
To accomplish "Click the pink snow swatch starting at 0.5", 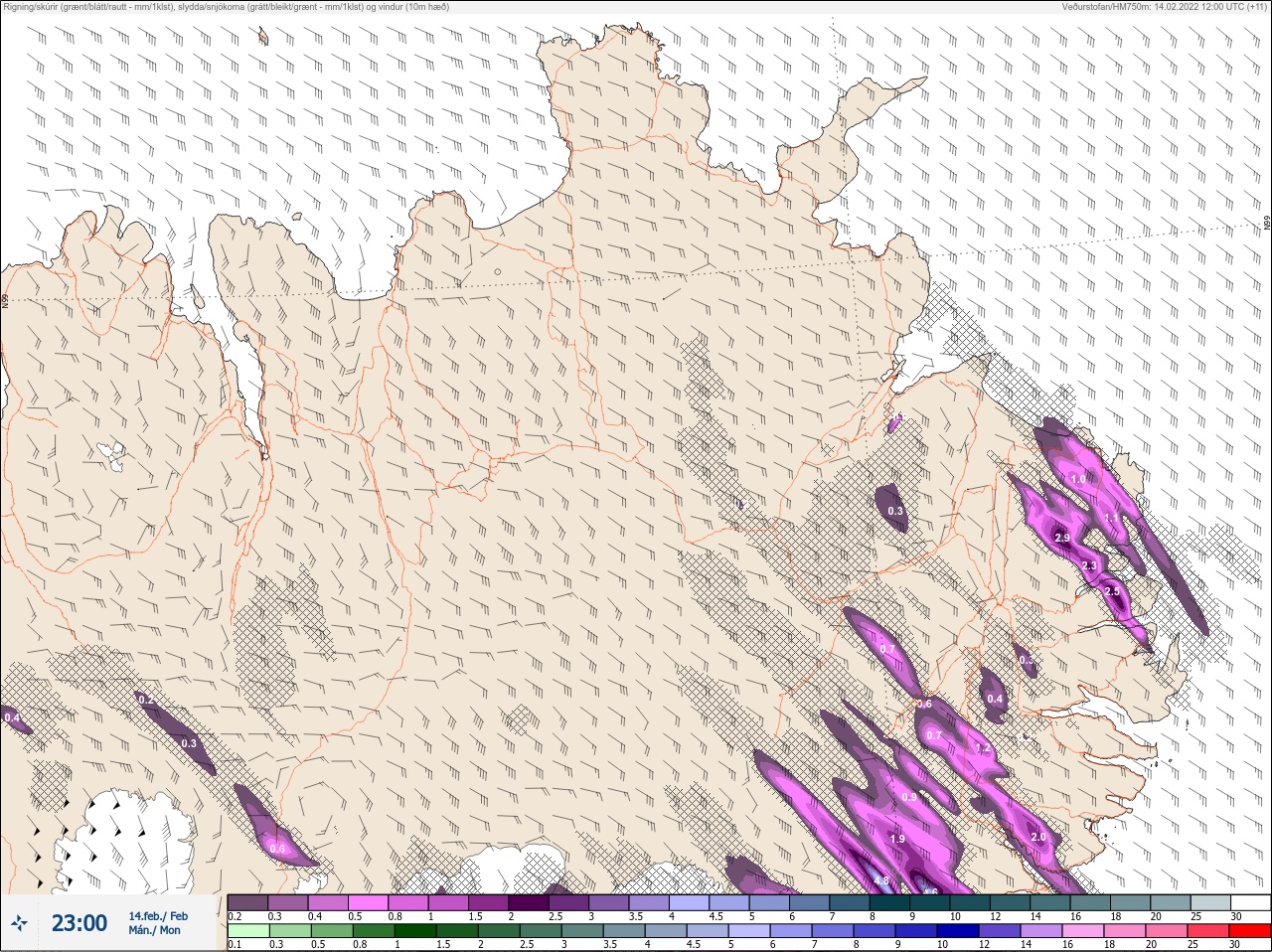I will (369, 902).
